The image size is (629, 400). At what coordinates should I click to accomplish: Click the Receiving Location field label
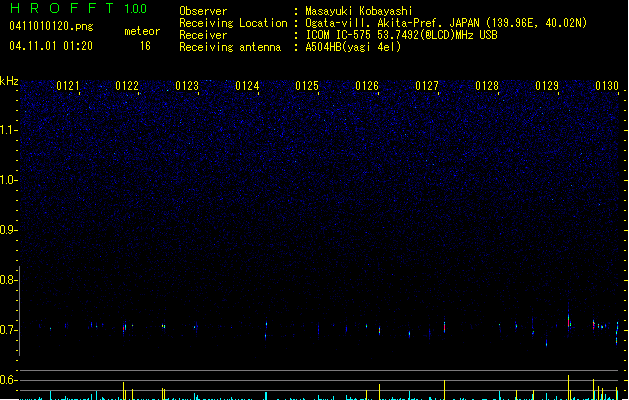(x=233, y=23)
